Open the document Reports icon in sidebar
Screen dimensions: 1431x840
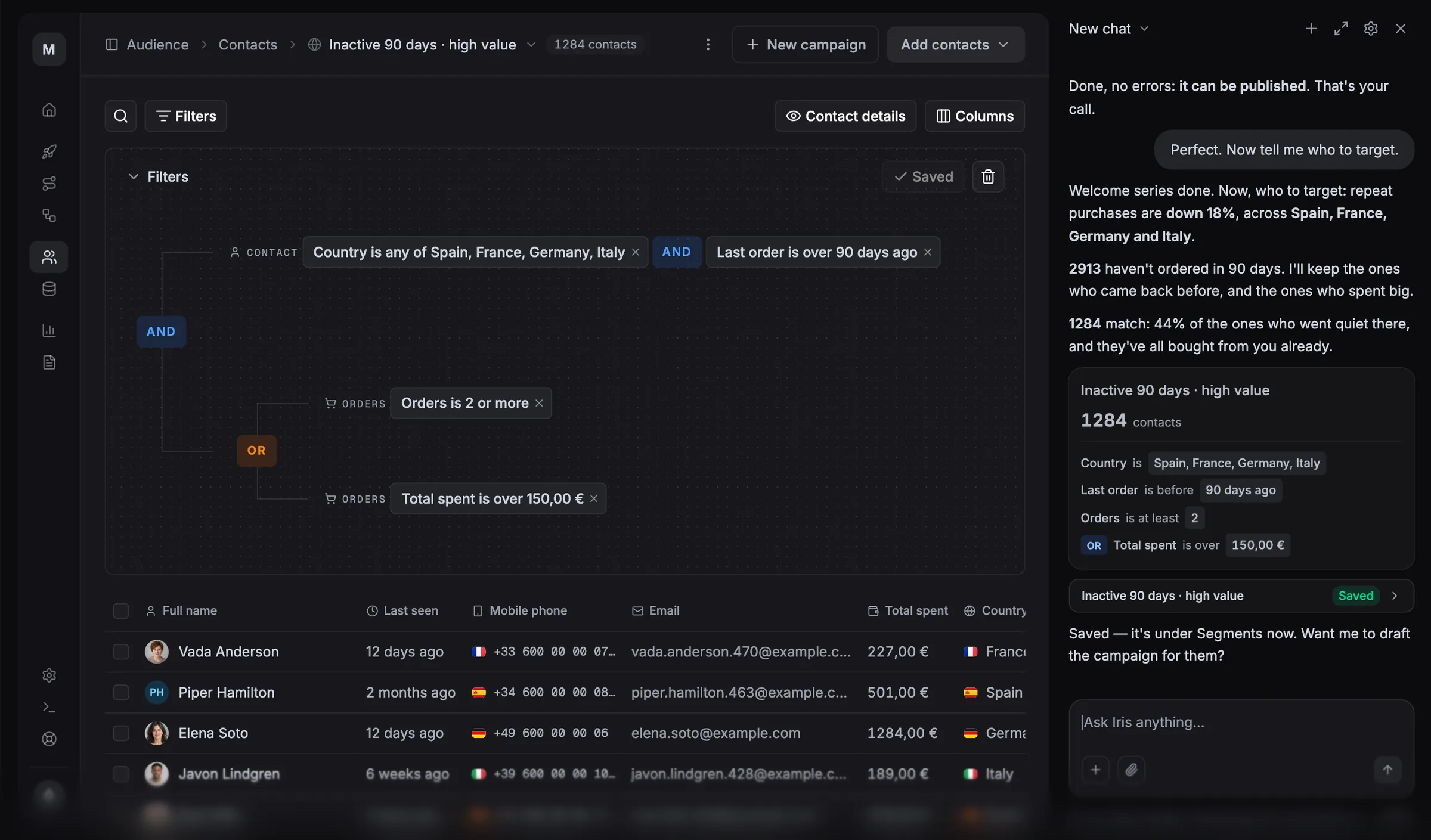coord(49,362)
